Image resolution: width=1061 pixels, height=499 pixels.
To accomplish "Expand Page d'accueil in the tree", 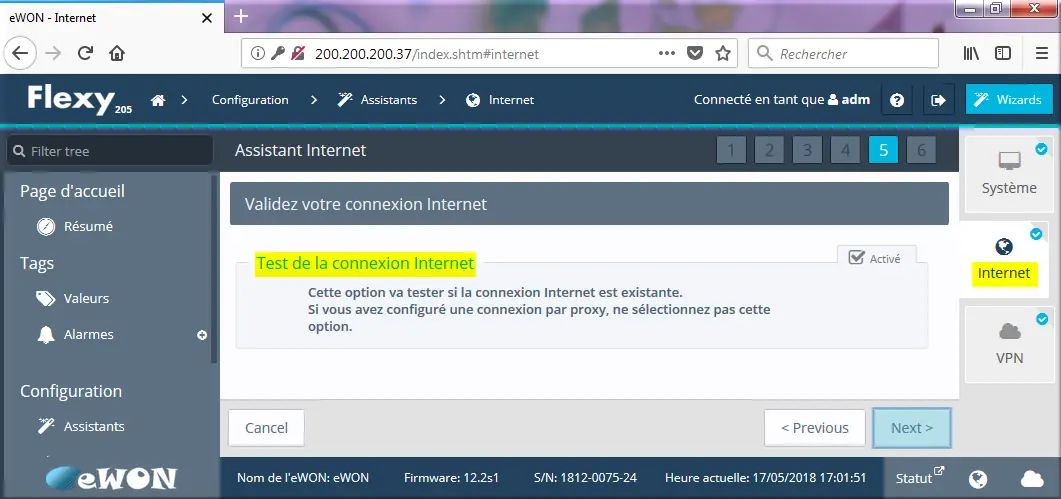I will pyautogui.click(x=72, y=191).
